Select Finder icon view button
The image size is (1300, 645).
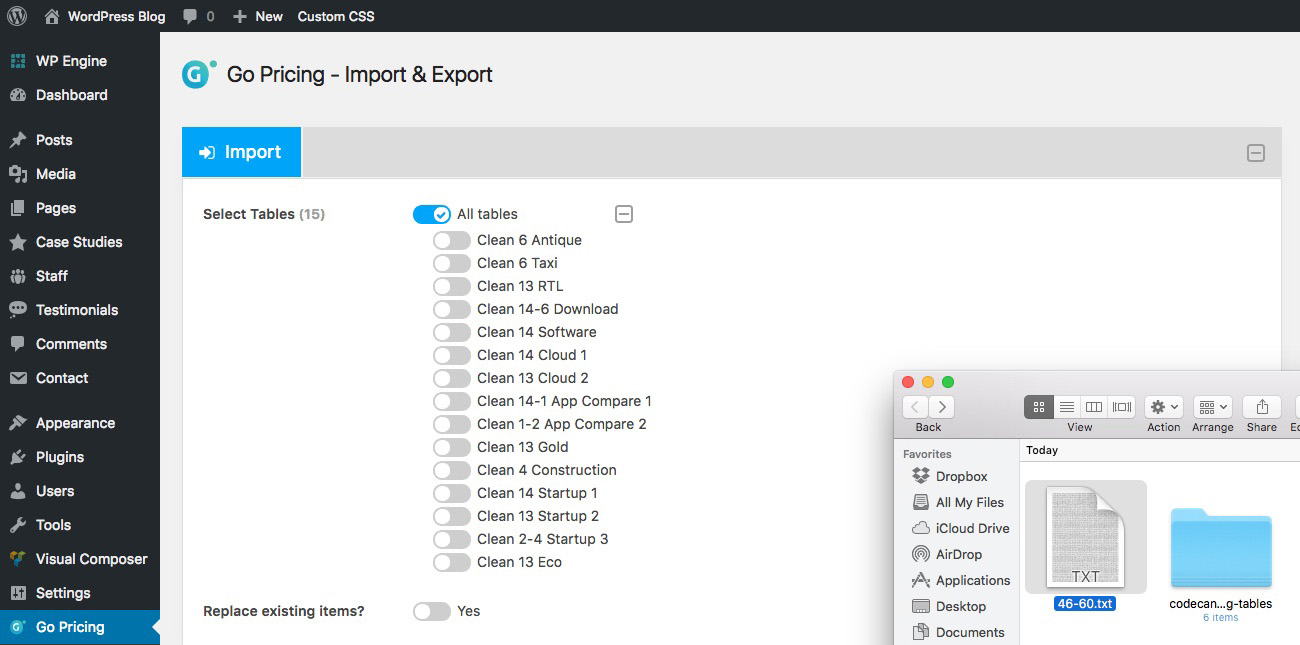(1038, 407)
